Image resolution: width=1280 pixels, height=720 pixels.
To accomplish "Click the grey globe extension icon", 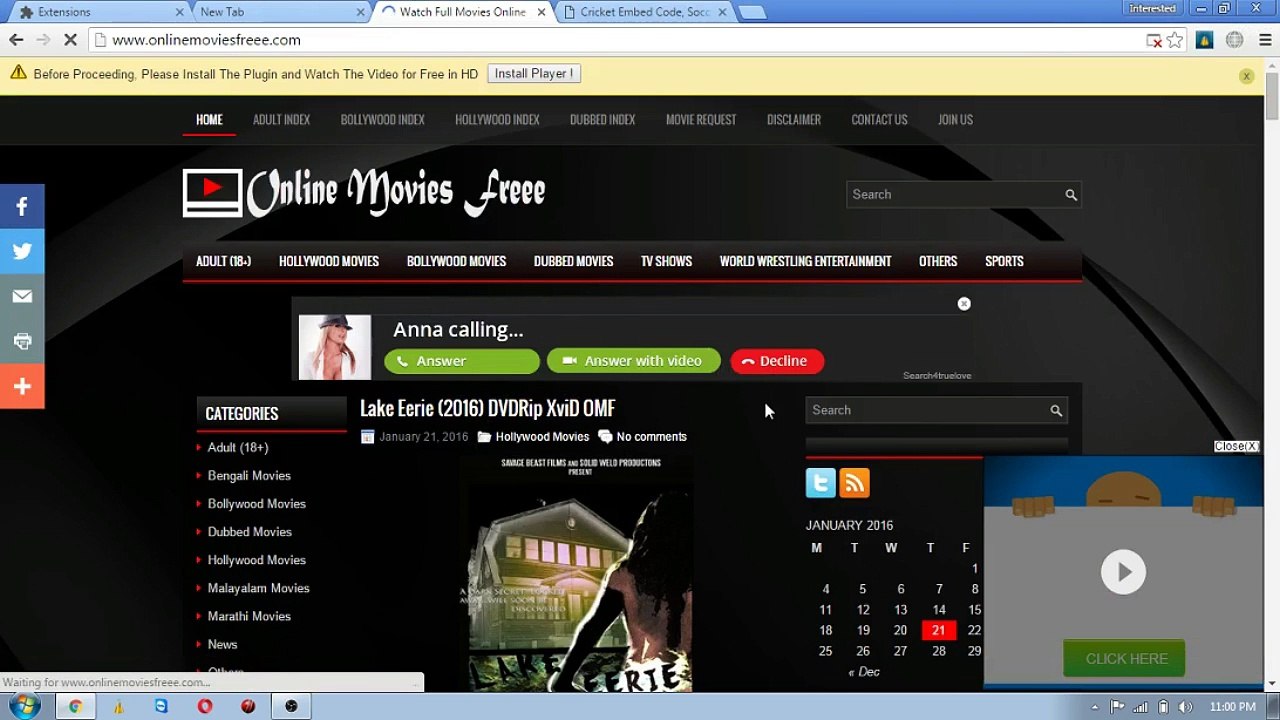I will [1235, 41].
